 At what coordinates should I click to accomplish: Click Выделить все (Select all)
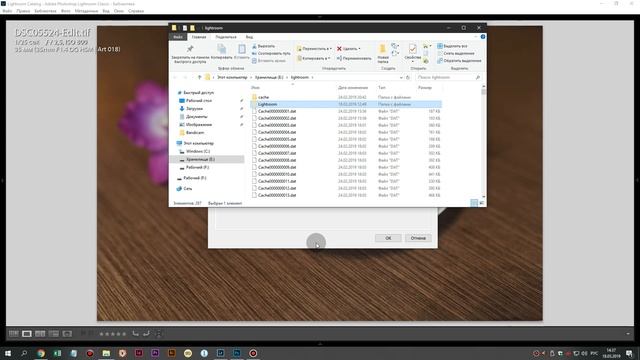point(452,46)
